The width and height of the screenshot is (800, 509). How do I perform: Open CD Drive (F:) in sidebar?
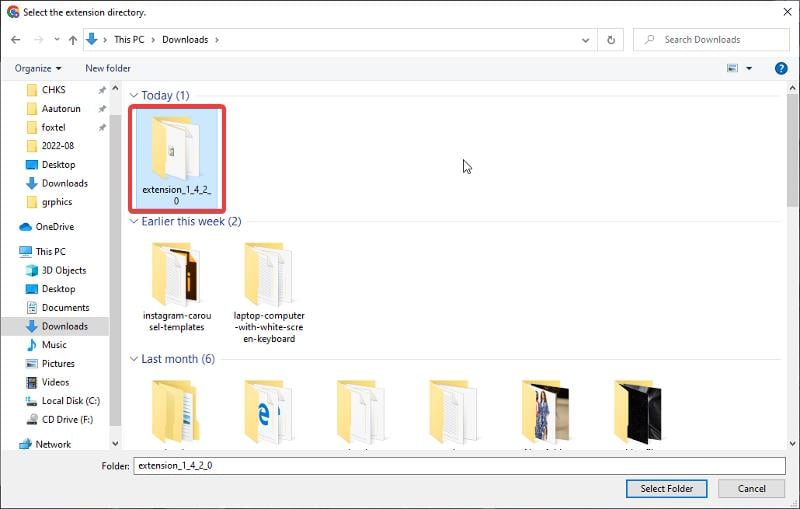67,420
